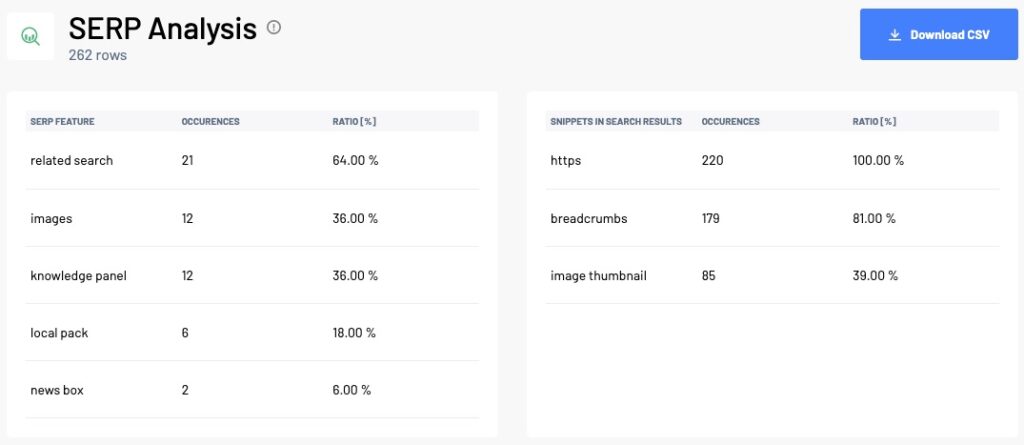Image resolution: width=1024 pixels, height=445 pixels.
Task: Click the 262 rows count text
Action: (x=97, y=56)
